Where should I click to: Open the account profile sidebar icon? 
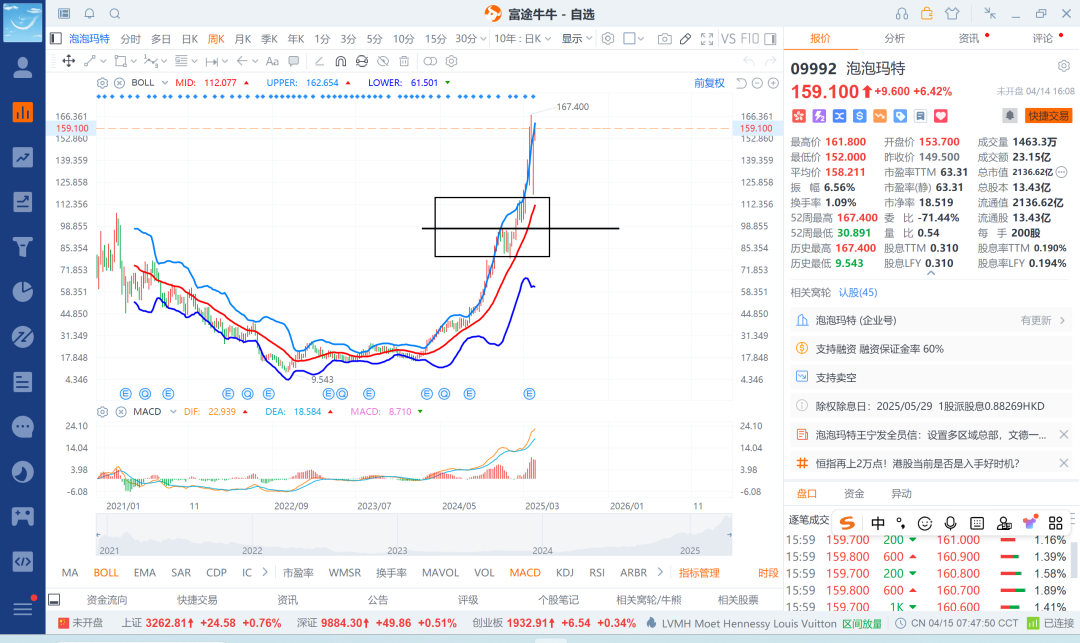click(x=23, y=67)
